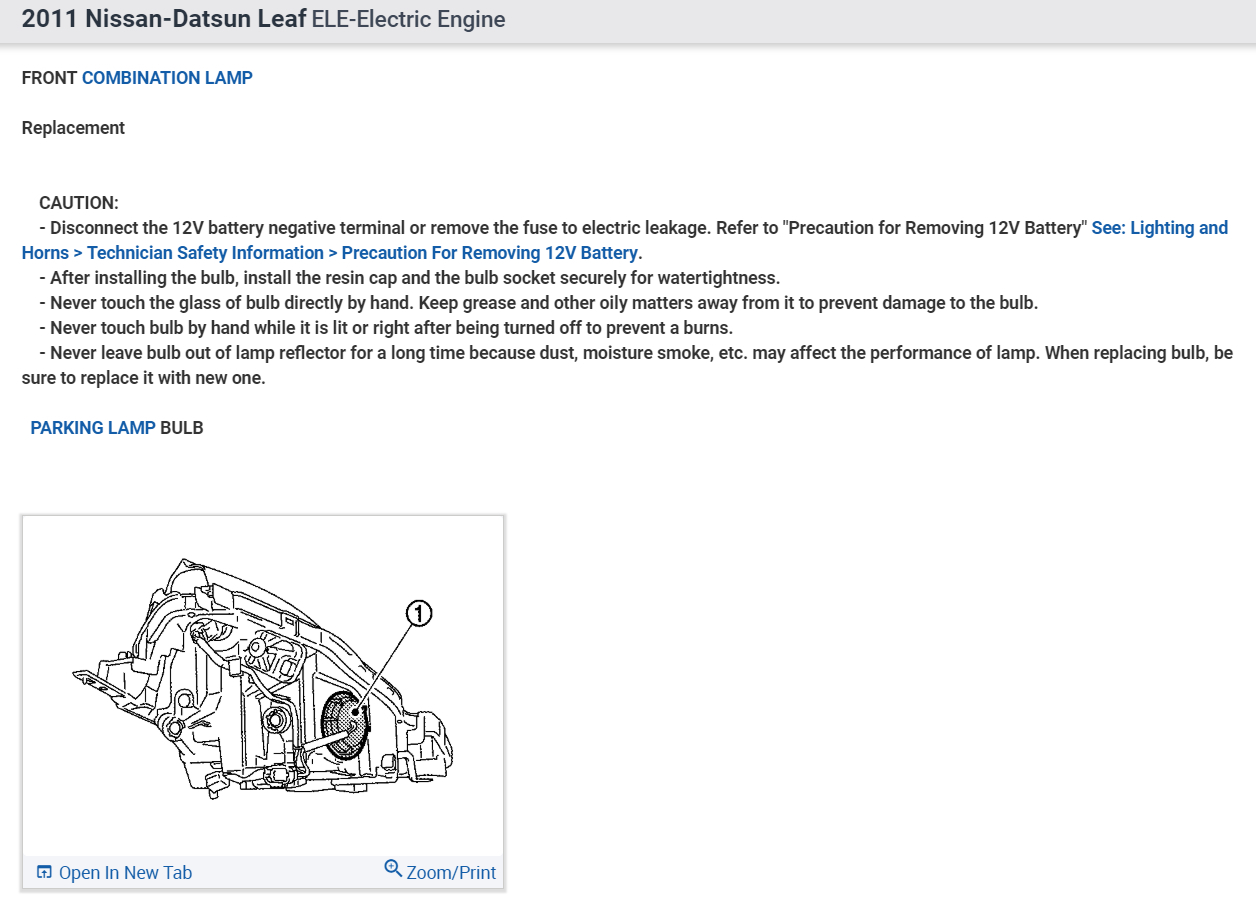The image size is (1256, 902).
Task: Click the 'CAUTION:' label
Action: coord(79,202)
